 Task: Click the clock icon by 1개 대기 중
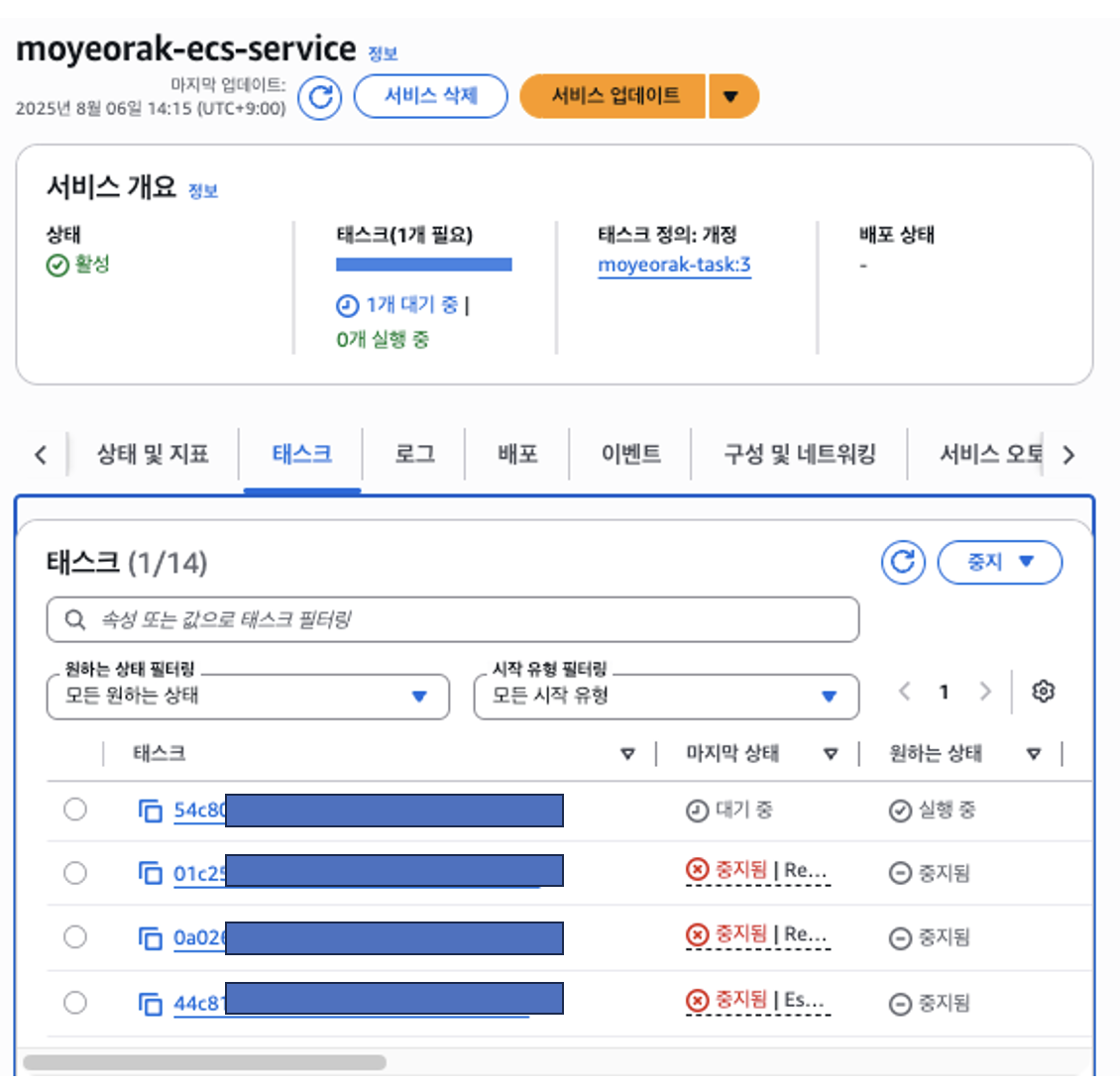pyautogui.click(x=347, y=305)
